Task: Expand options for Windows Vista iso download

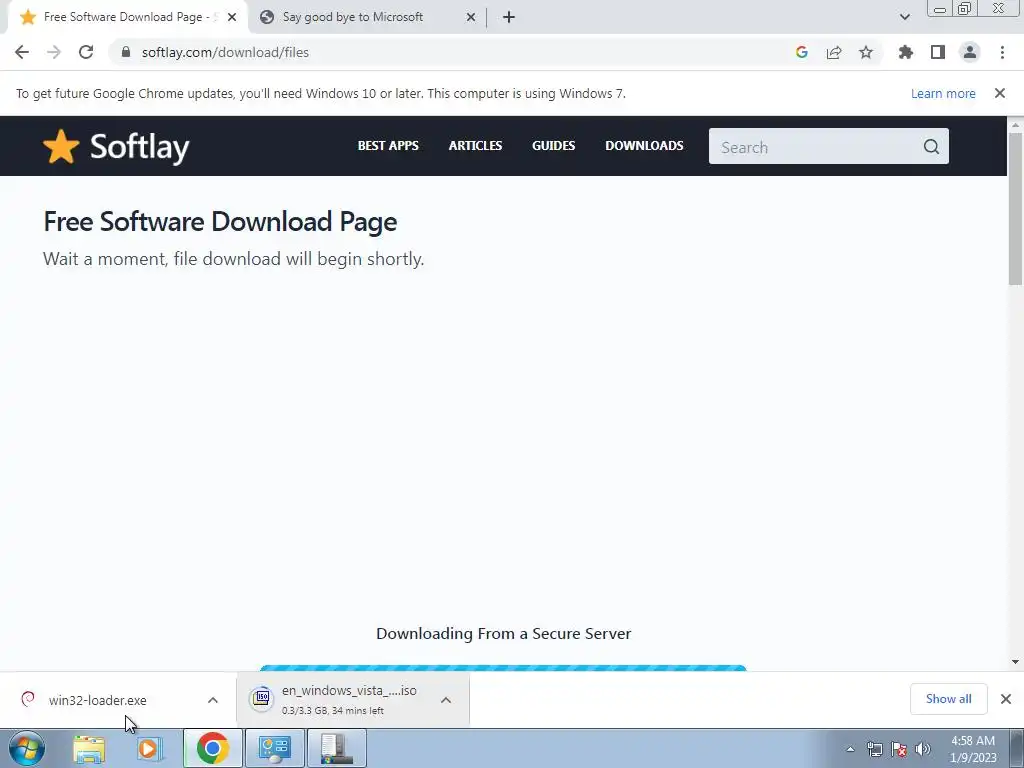Action: (x=446, y=700)
